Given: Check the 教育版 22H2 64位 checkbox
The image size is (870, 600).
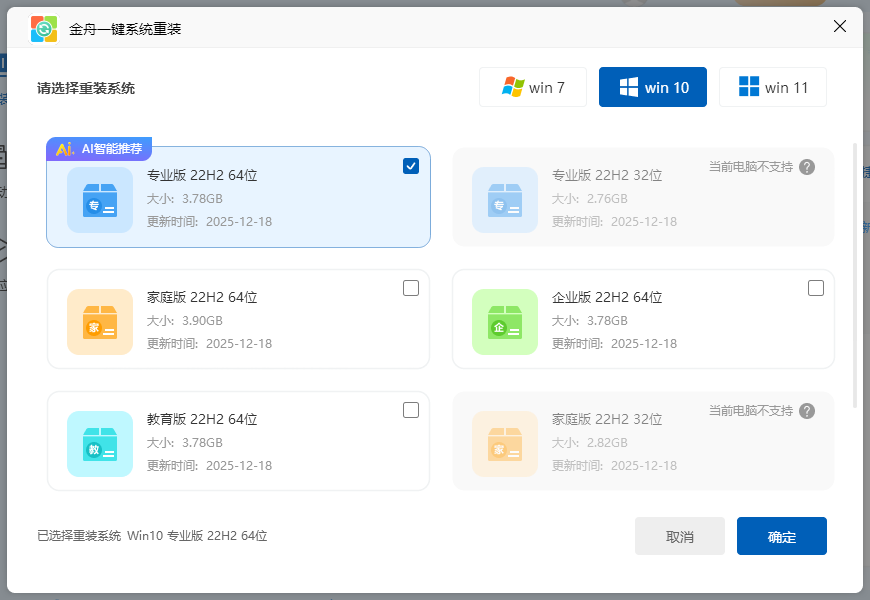Looking at the screenshot, I should point(411,410).
